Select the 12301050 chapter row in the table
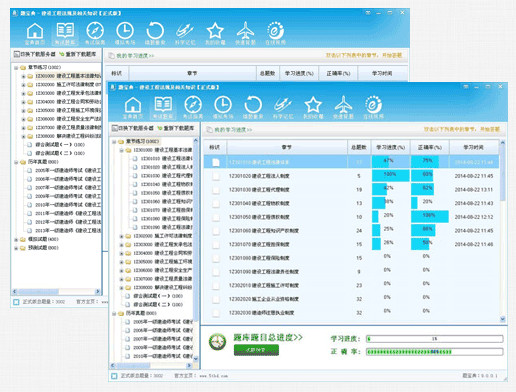 [352, 217]
